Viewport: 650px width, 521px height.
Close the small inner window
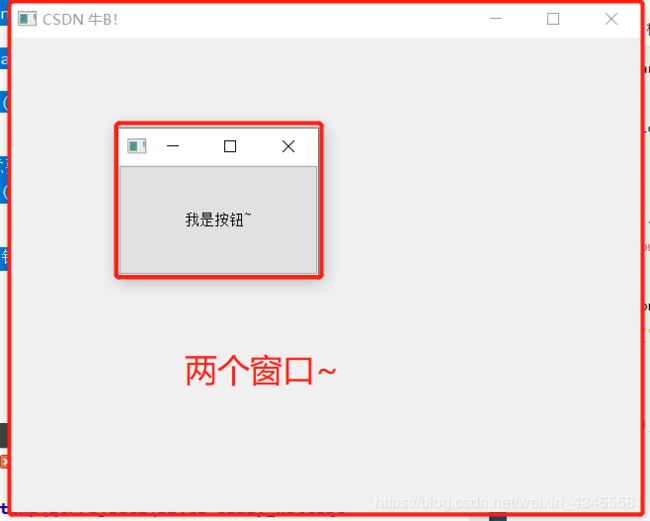(288, 147)
